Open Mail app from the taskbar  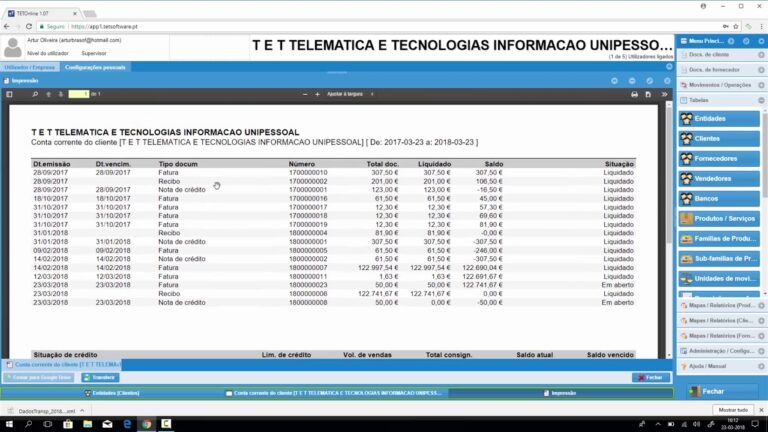[107, 424]
